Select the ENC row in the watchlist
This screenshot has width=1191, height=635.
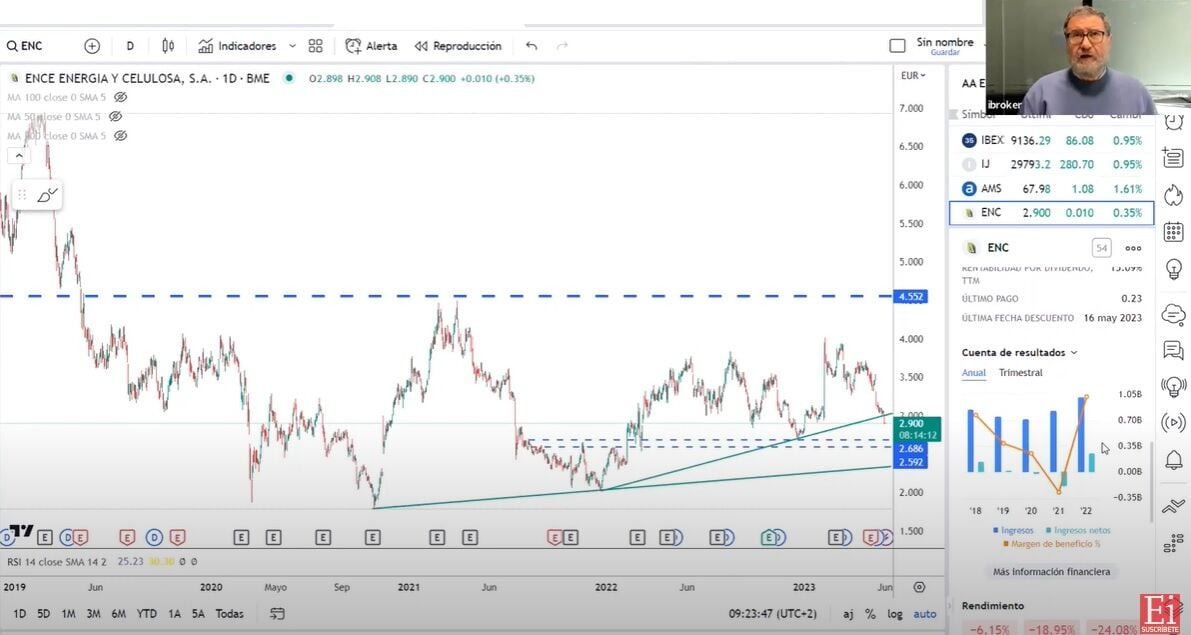pyautogui.click(x=1051, y=213)
